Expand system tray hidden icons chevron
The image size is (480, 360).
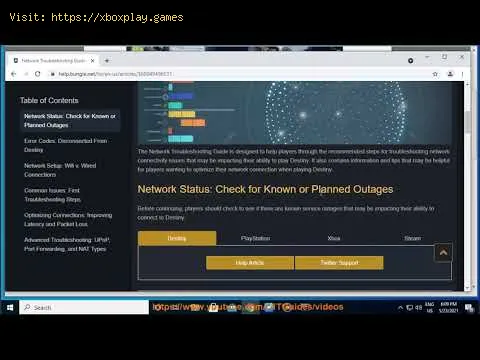click(x=400, y=308)
